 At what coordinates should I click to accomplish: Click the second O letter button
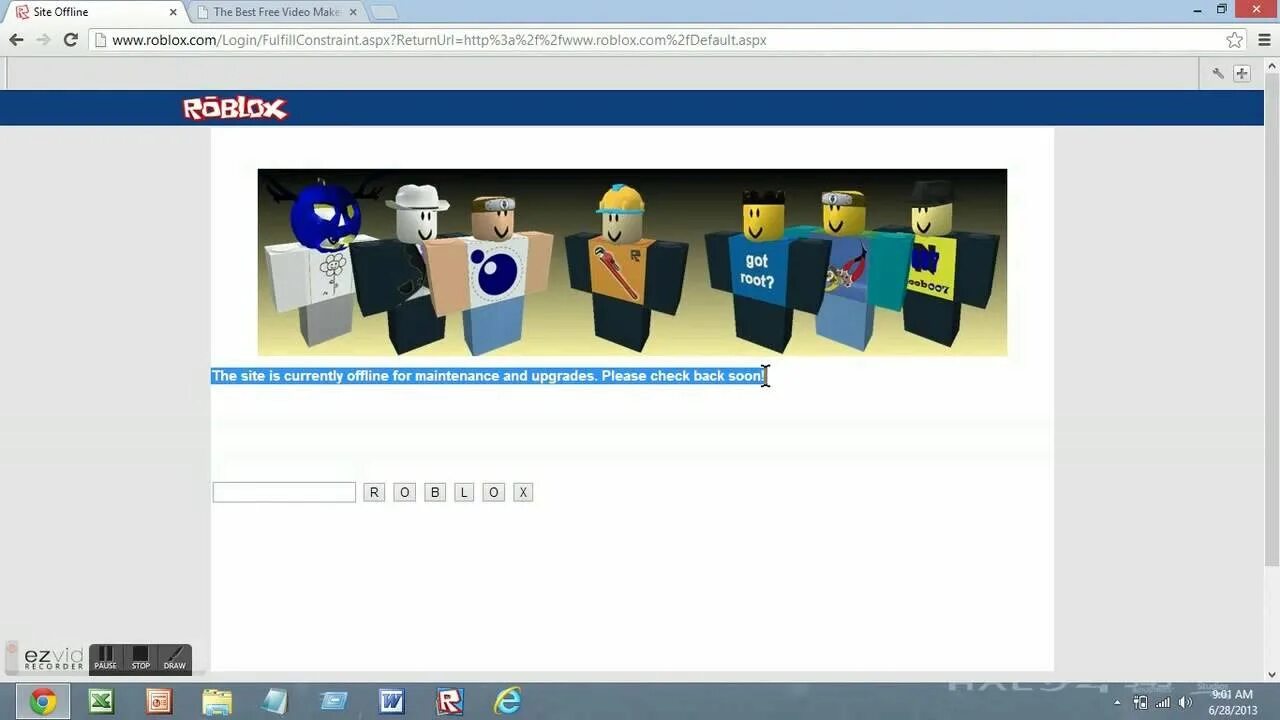click(x=493, y=492)
